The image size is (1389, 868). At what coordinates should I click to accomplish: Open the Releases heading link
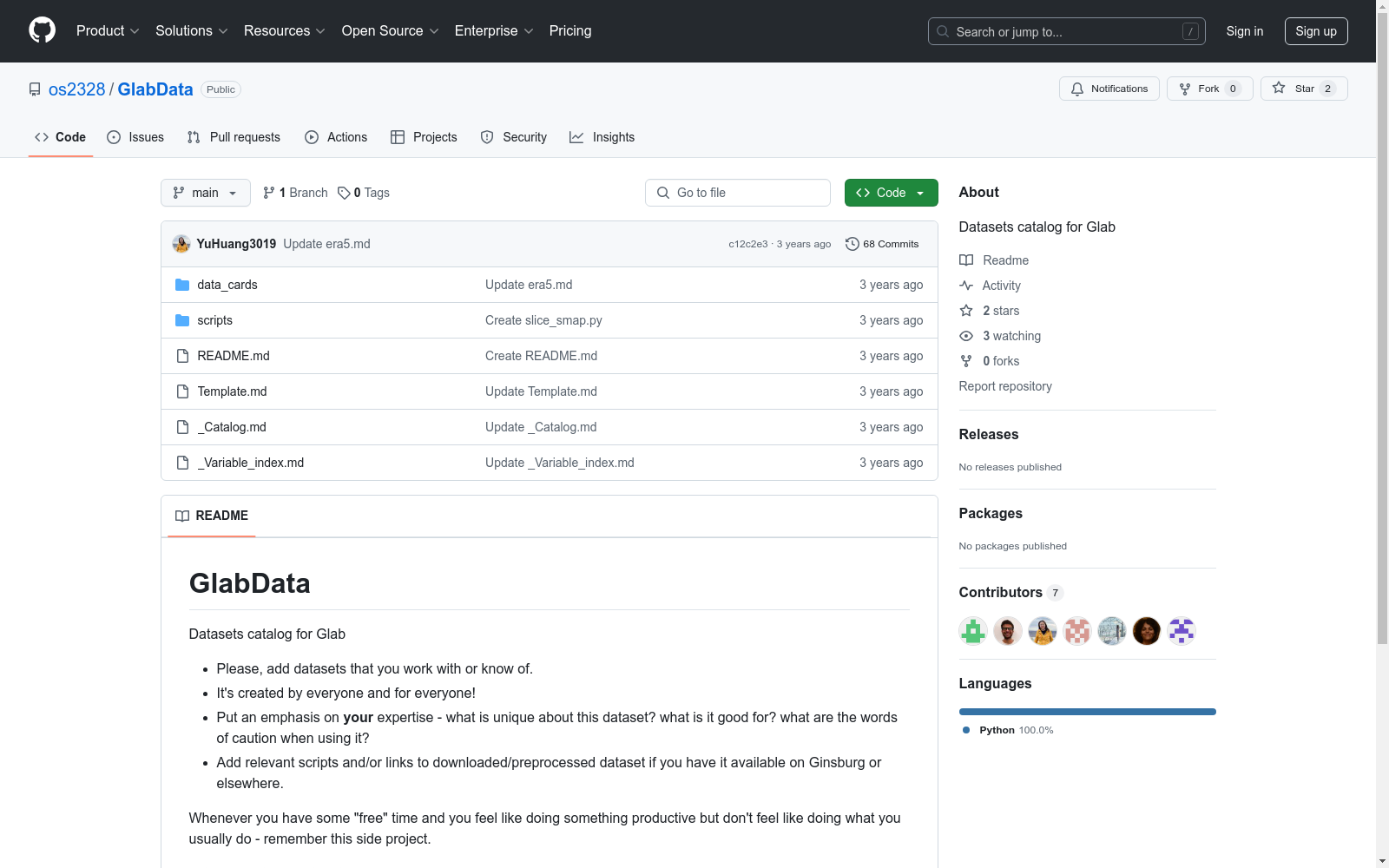tap(989, 434)
